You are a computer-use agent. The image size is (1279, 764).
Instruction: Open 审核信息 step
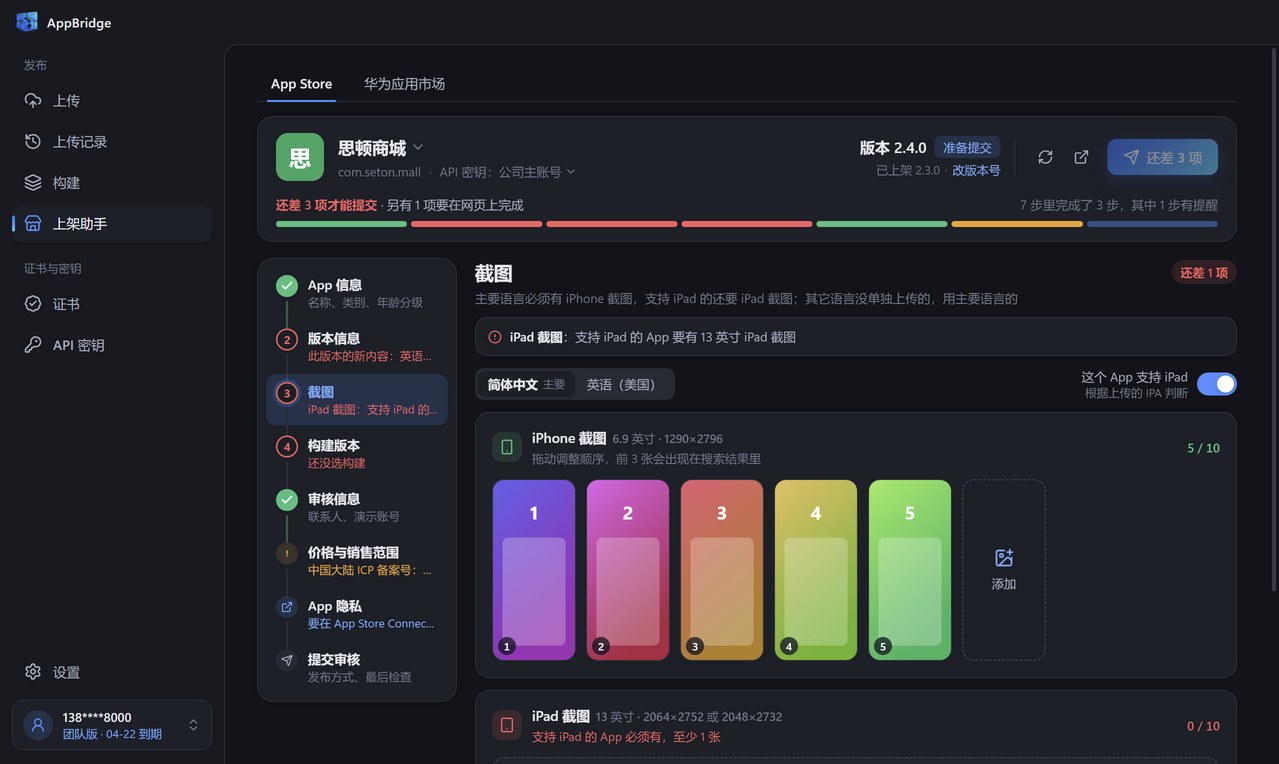click(357, 507)
